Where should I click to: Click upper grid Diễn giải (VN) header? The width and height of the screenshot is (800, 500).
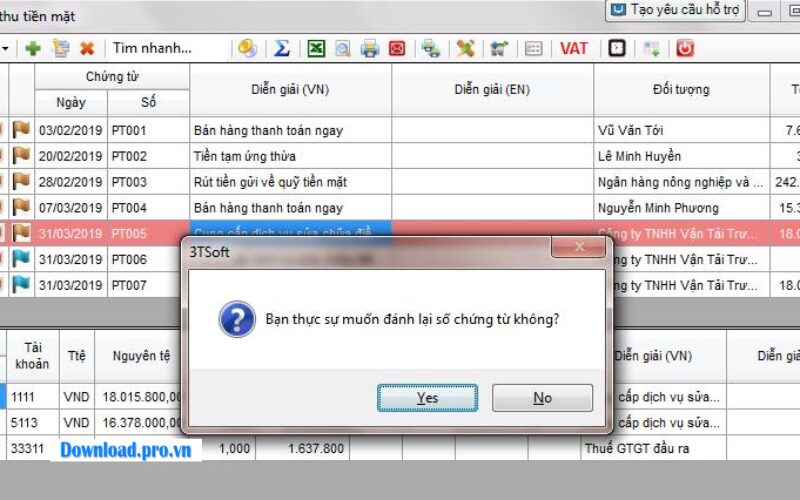(290, 90)
